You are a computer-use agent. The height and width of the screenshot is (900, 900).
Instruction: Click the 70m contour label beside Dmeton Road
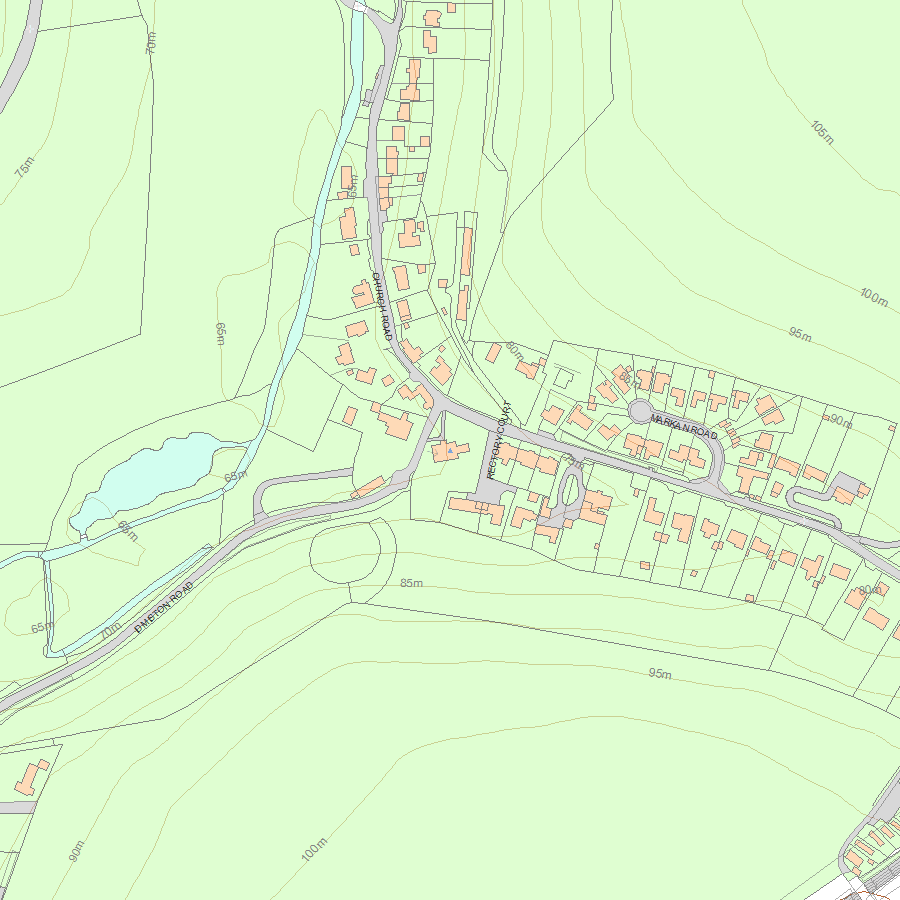click(x=111, y=631)
